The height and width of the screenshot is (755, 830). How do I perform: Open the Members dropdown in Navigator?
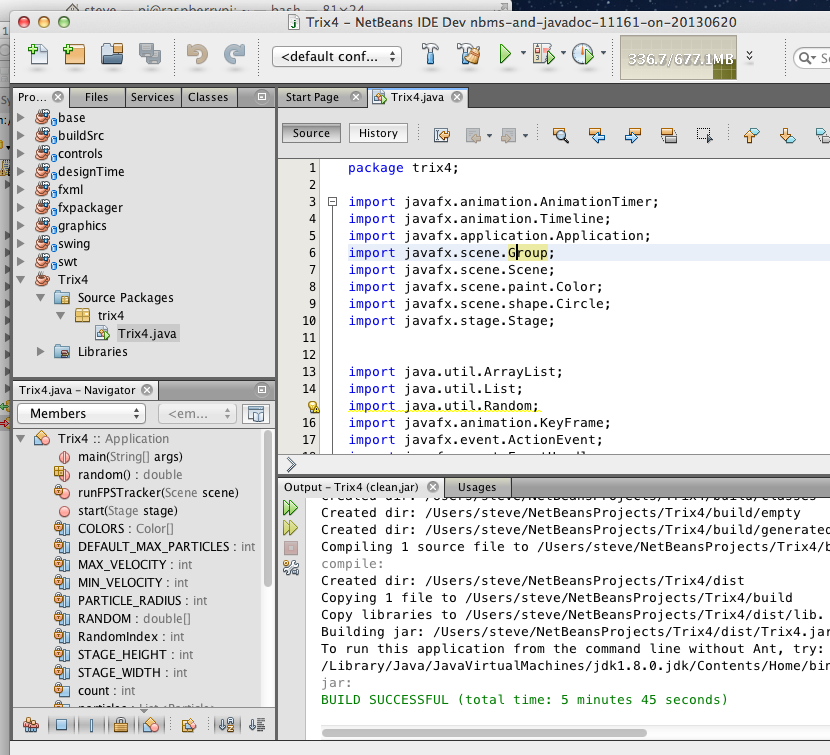tap(81, 414)
